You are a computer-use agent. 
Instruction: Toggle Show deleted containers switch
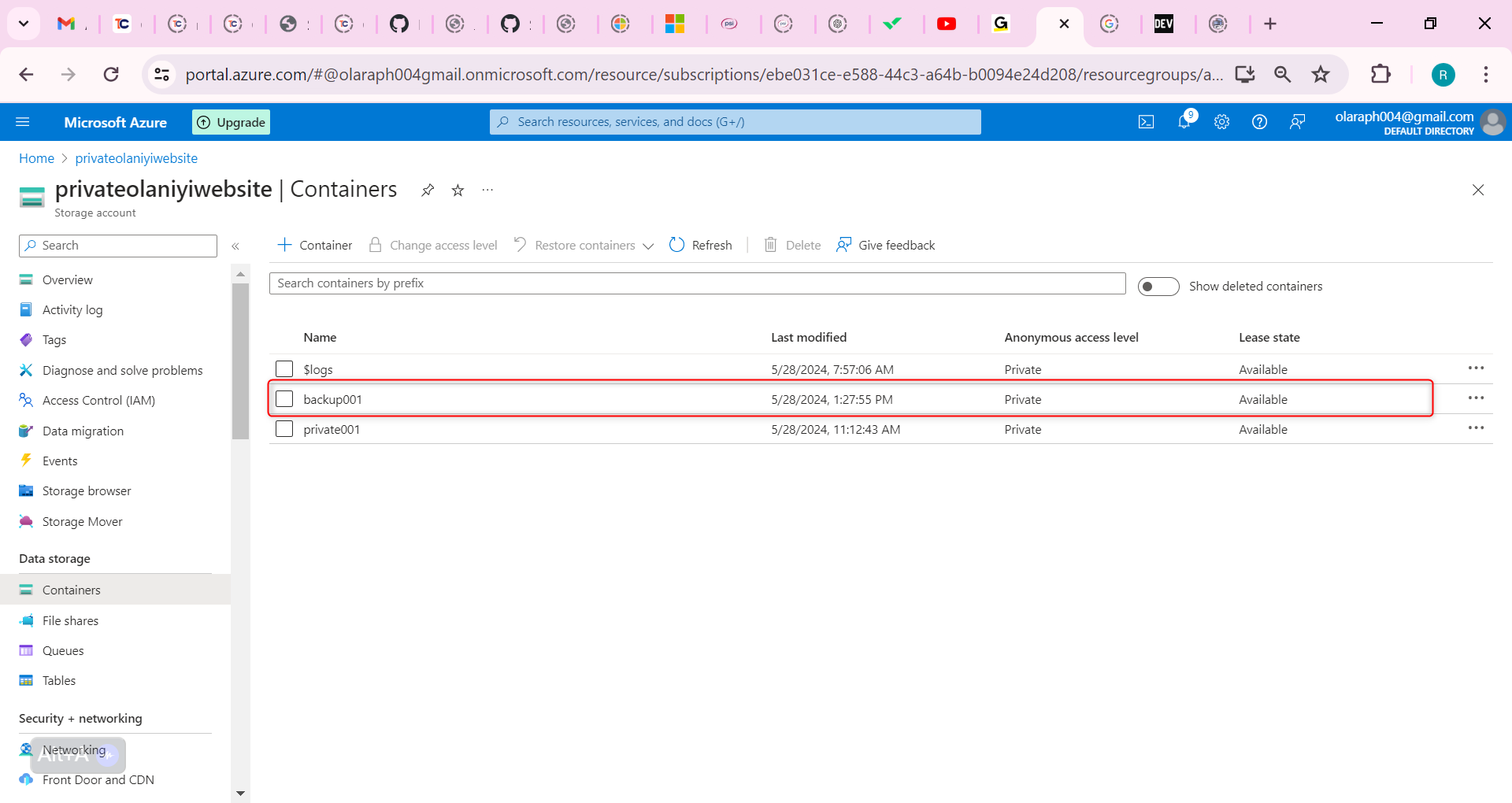pos(1158,287)
